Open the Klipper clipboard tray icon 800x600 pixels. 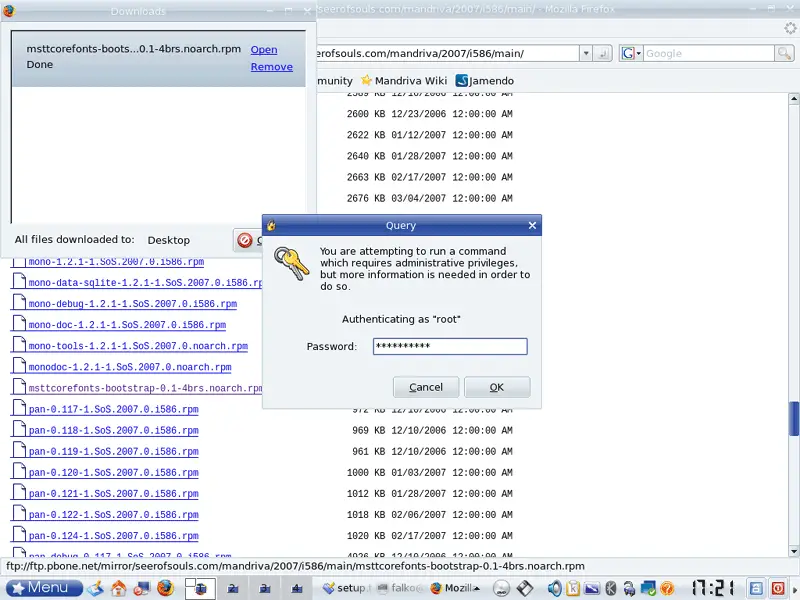pyautogui.click(x=572, y=588)
